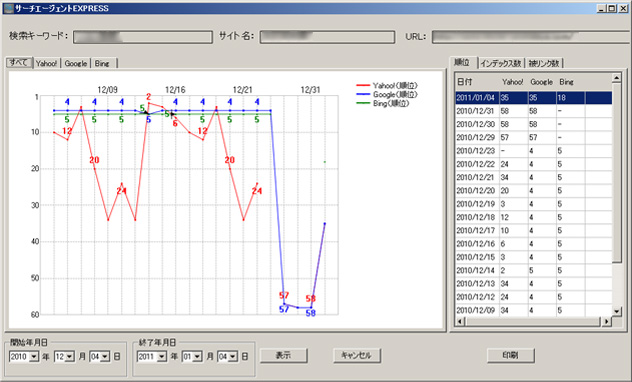Click the table's vertical scrollbar down arrow
The height and width of the screenshot is (382, 632).
click(617, 311)
